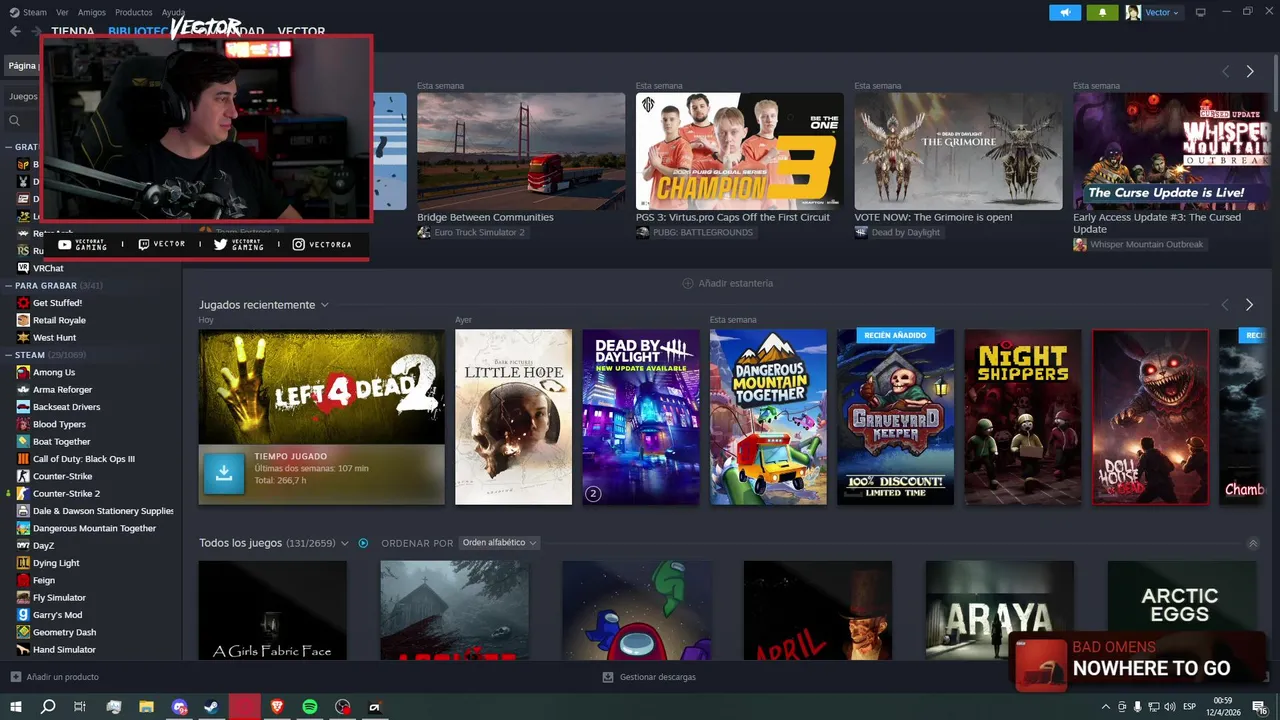Image resolution: width=1280 pixels, height=720 pixels.
Task: Click the Dying Light icon in sidebar
Action: tap(24, 563)
